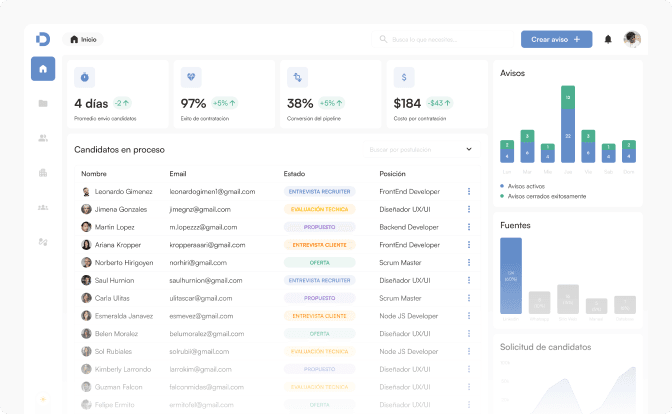Click the Crear aviso button
This screenshot has height=414, width=672.
[556, 39]
